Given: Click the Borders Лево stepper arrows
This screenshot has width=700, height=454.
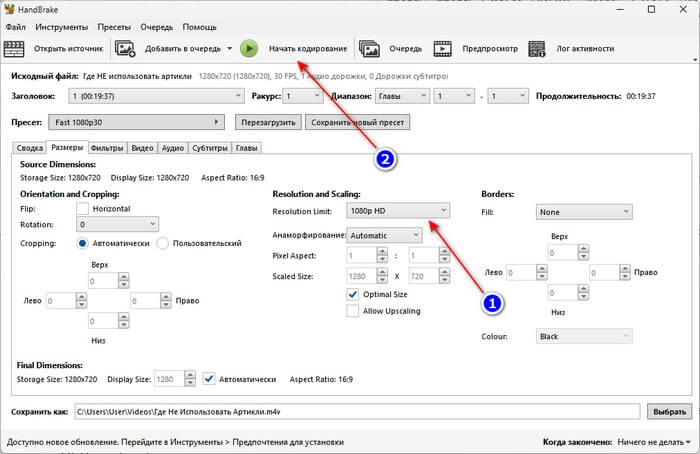Looking at the screenshot, I should pos(542,272).
